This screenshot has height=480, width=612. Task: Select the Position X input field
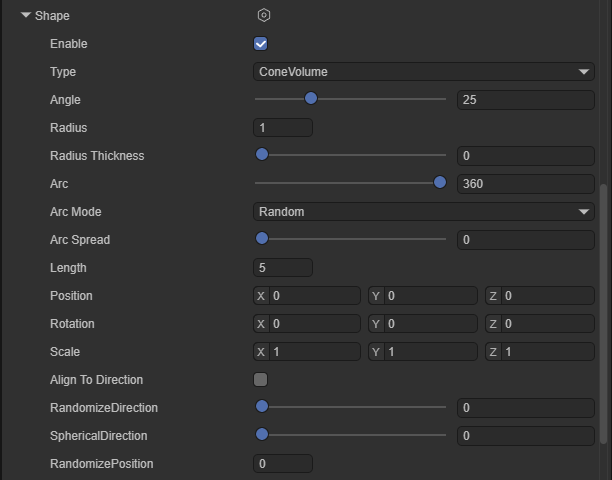click(314, 296)
